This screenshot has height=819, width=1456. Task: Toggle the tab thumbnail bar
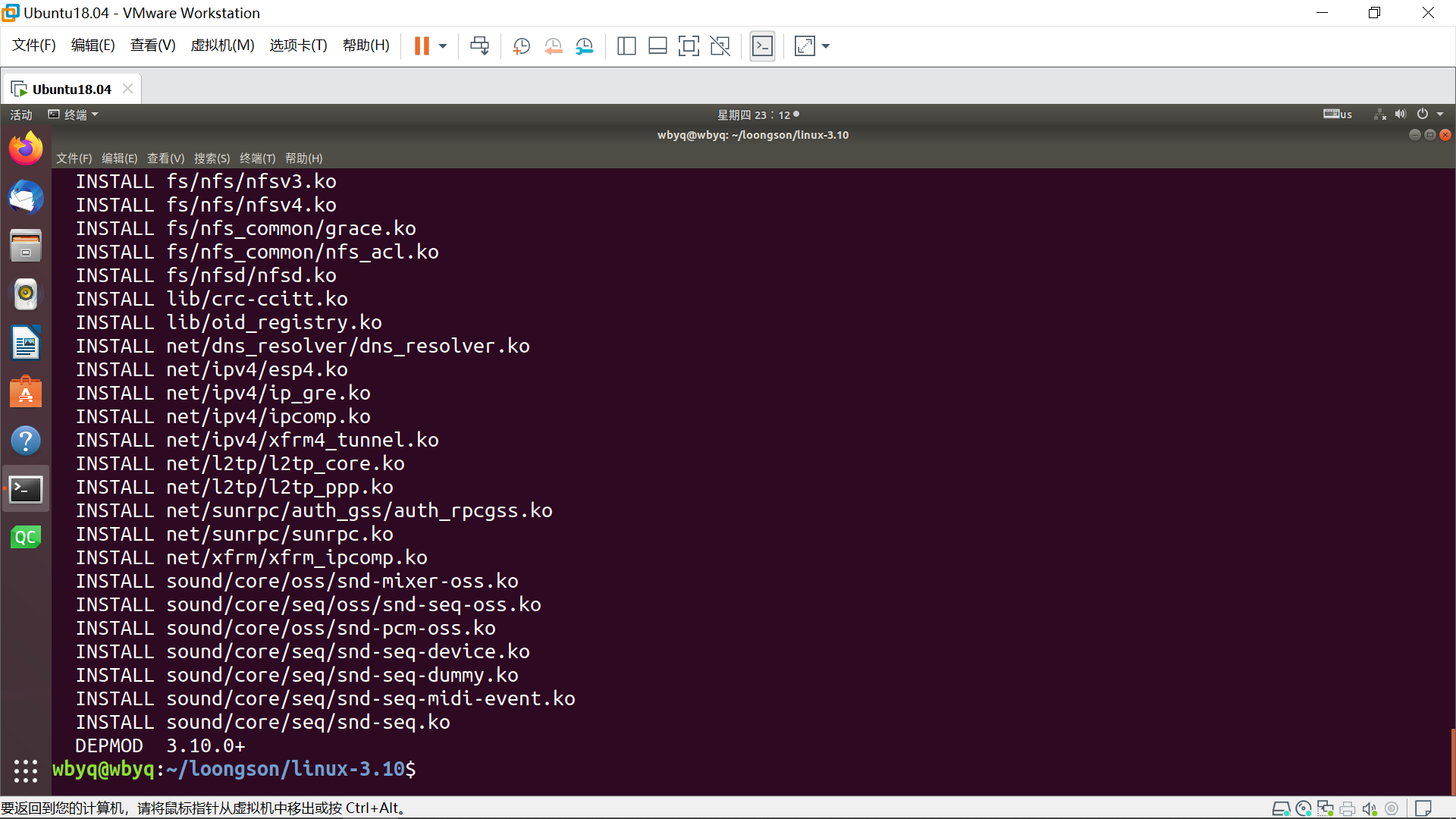[657, 45]
